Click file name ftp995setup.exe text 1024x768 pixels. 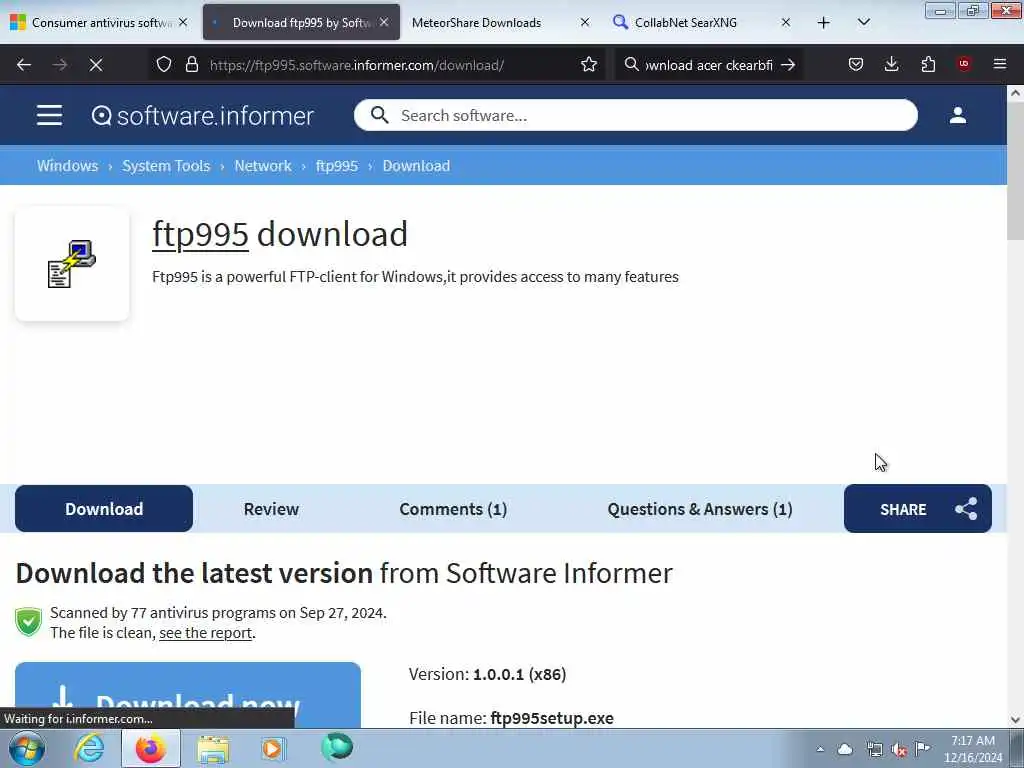[x=552, y=718]
